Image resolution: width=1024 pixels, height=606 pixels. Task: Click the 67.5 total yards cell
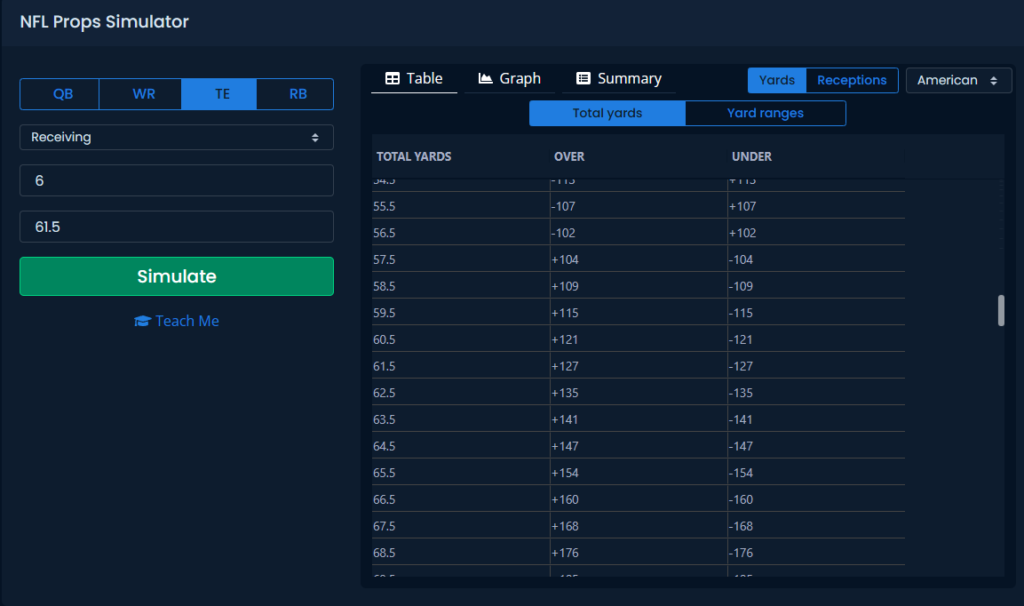pos(461,526)
